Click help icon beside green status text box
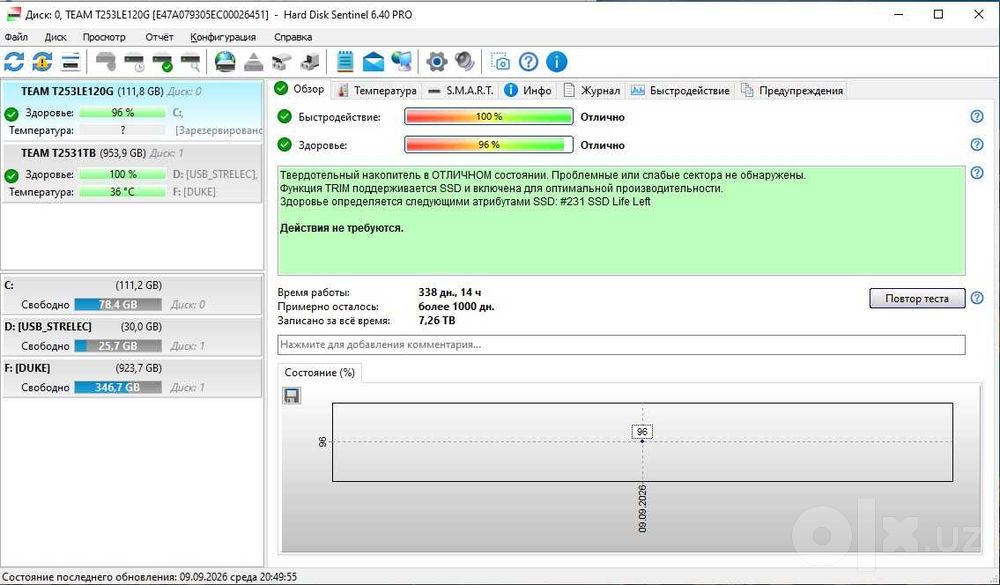Viewport: 1000px width, 585px height. click(976, 173)
